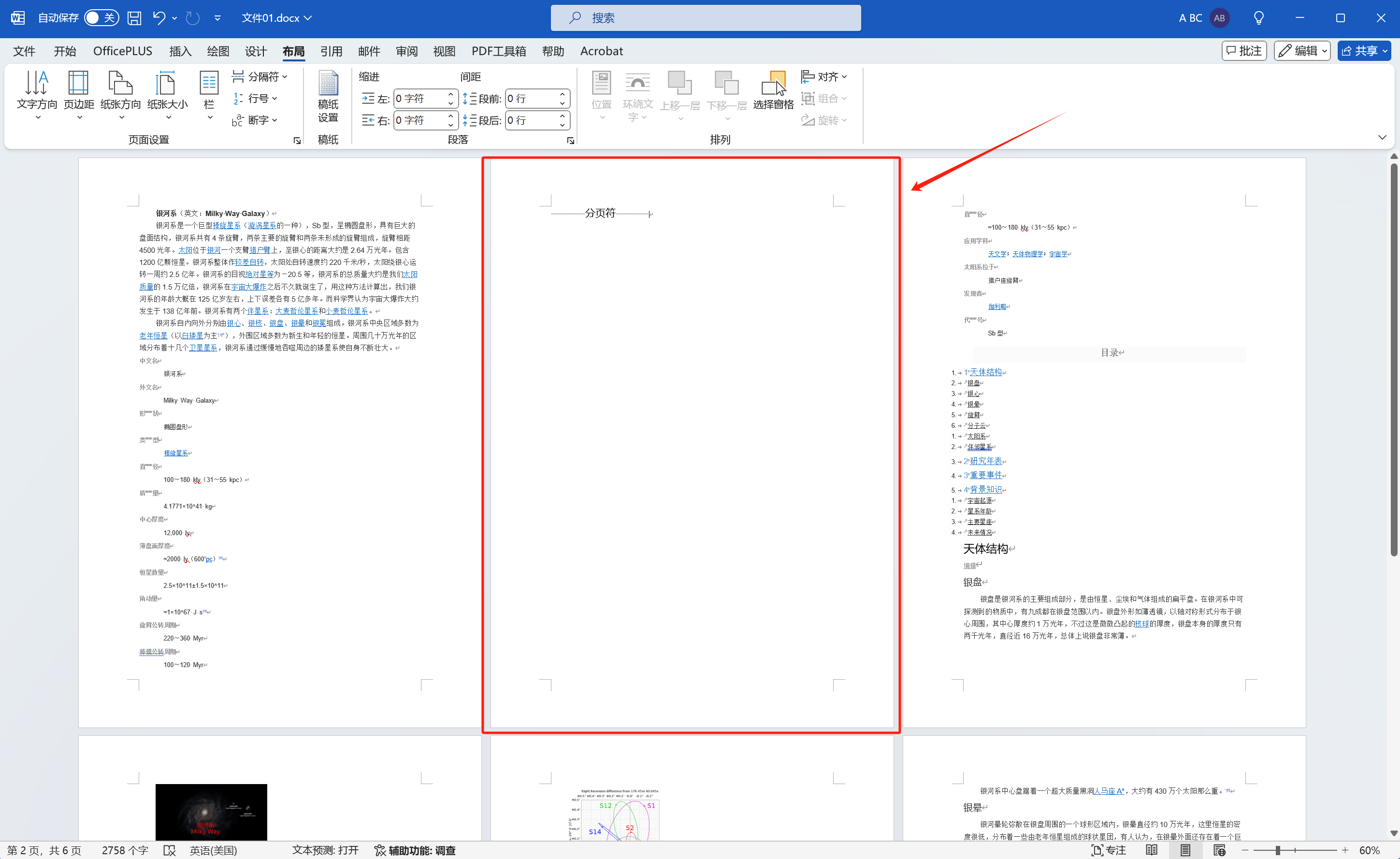Click the Comments (批注) button

tap(1244, 51)
